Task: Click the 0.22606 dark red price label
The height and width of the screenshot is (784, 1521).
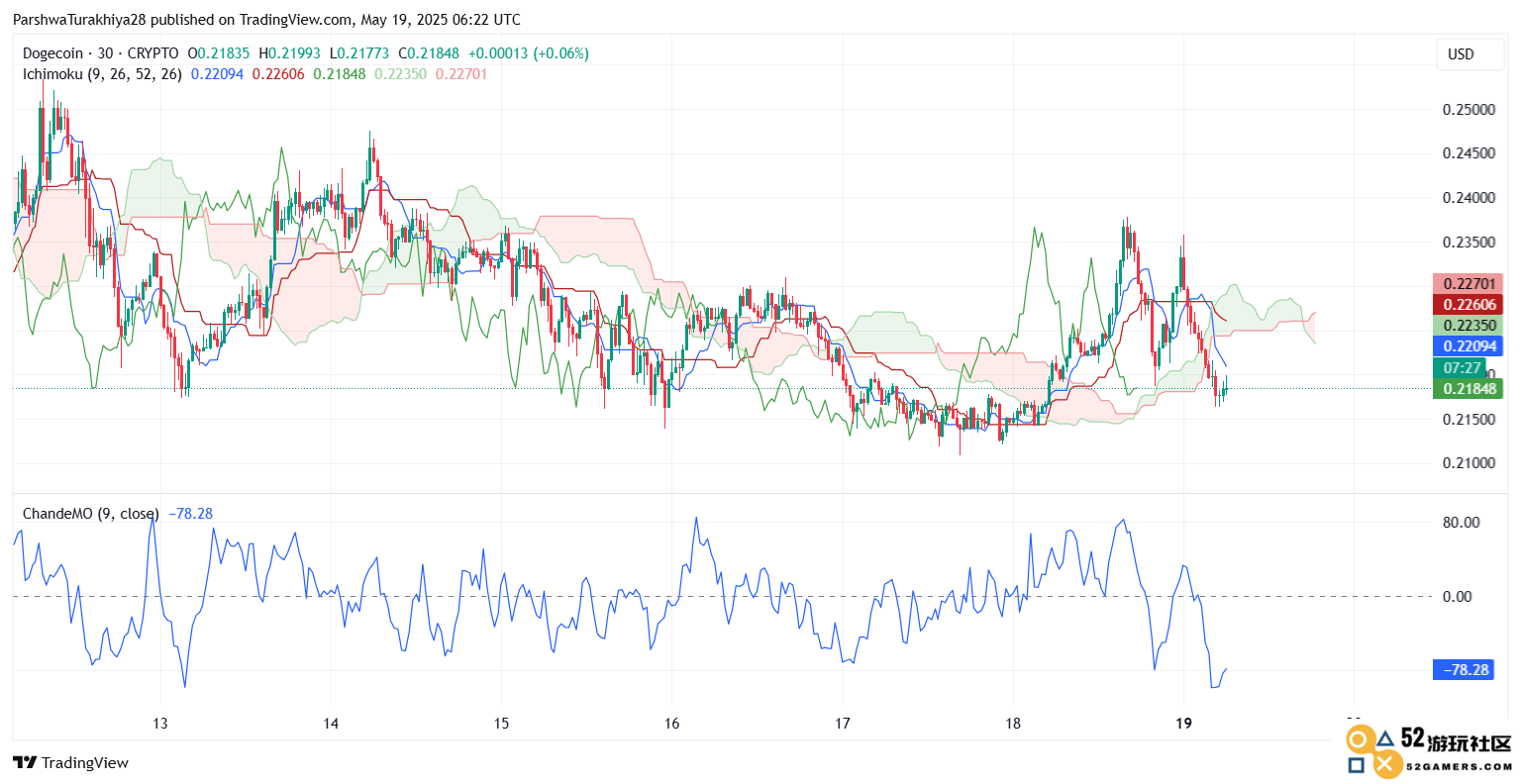Action: (1468, 305)
